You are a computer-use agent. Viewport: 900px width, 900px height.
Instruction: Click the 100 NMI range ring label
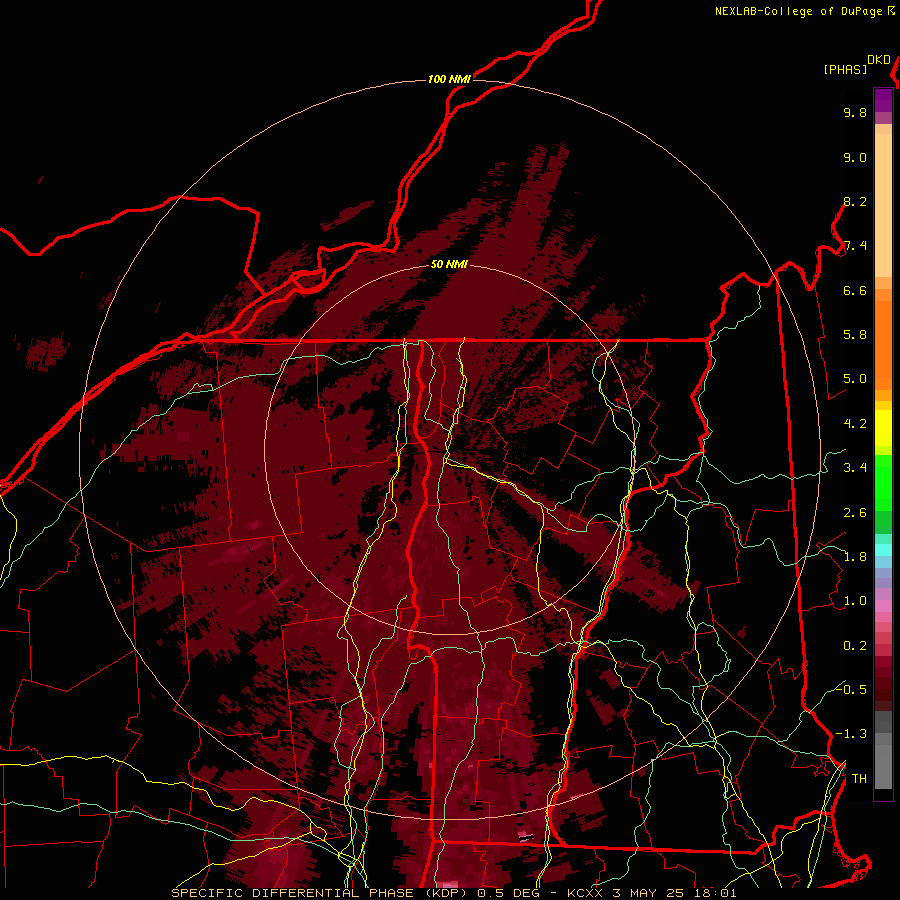pos(449,79)
